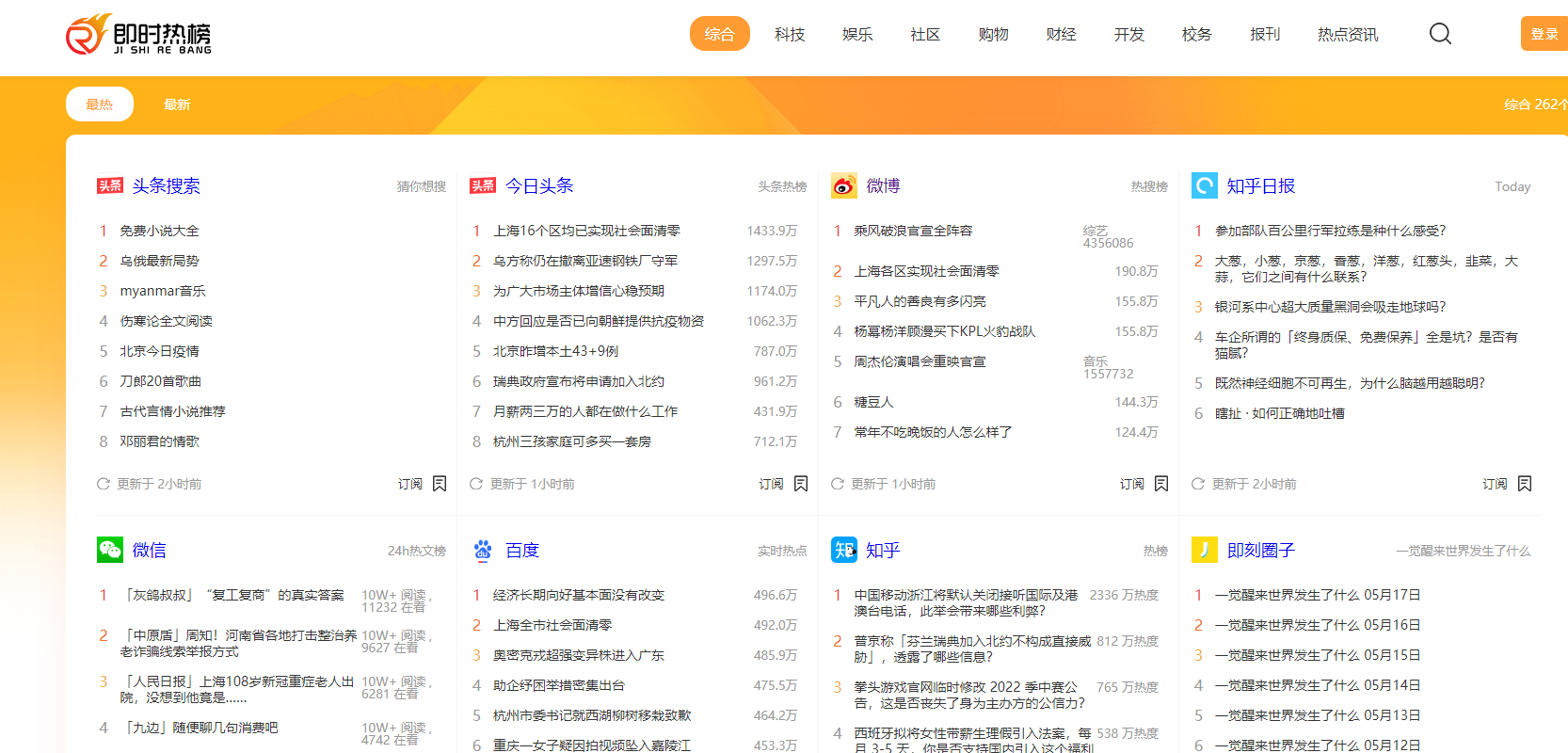Open Weibo topic 乘风破浪官宣全阵容
Screen dimensions: 1568x753
[x=913, y=231]
